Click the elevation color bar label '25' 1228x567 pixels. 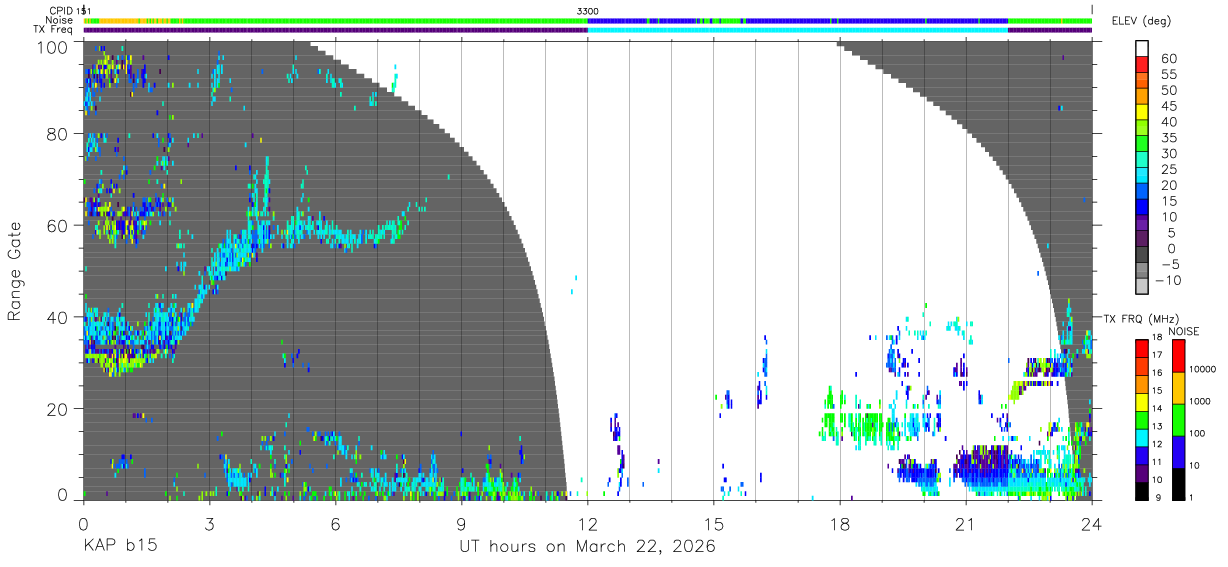(x=1168, y=169)
